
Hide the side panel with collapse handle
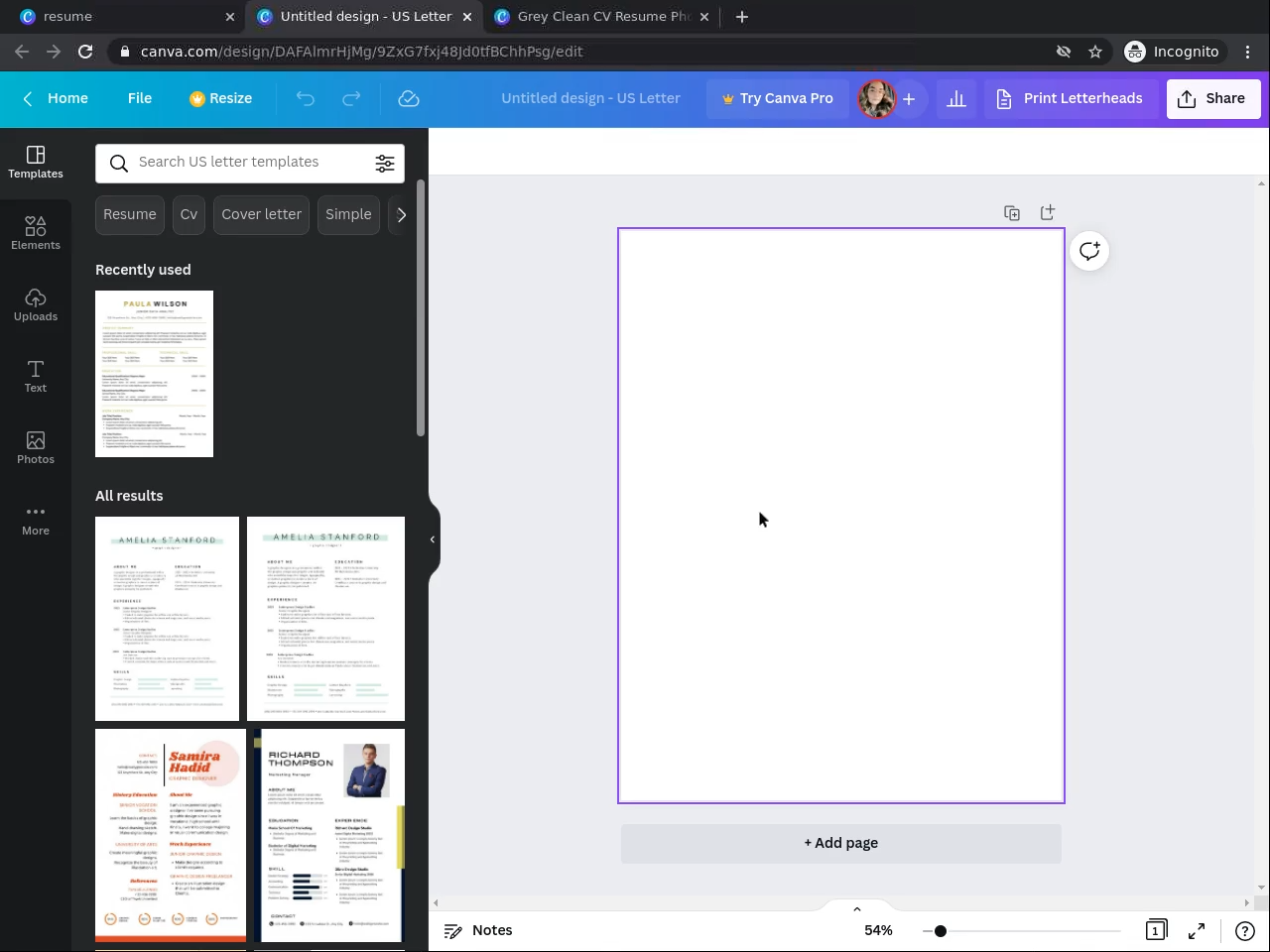click(433, 539)
